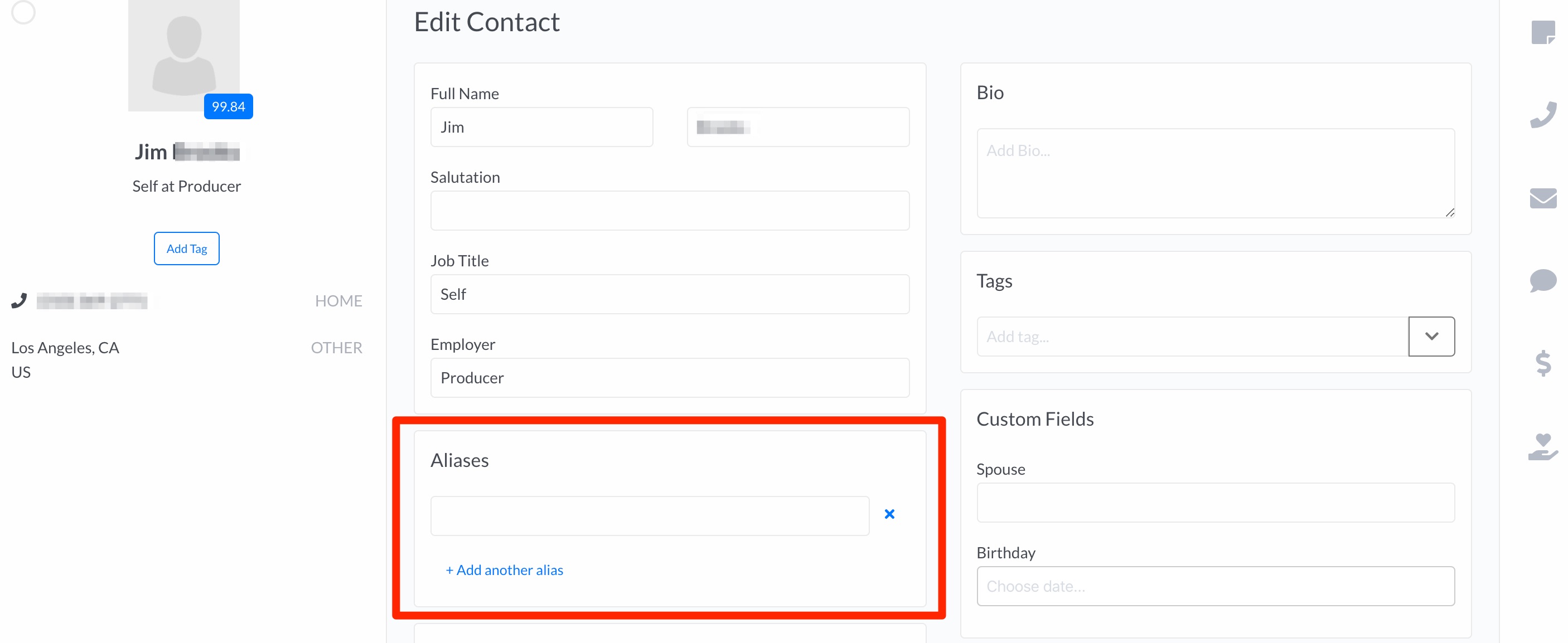1568x643 pixels.
Task: Open the dollar sign donations icon
Action: click(1542, 363)
